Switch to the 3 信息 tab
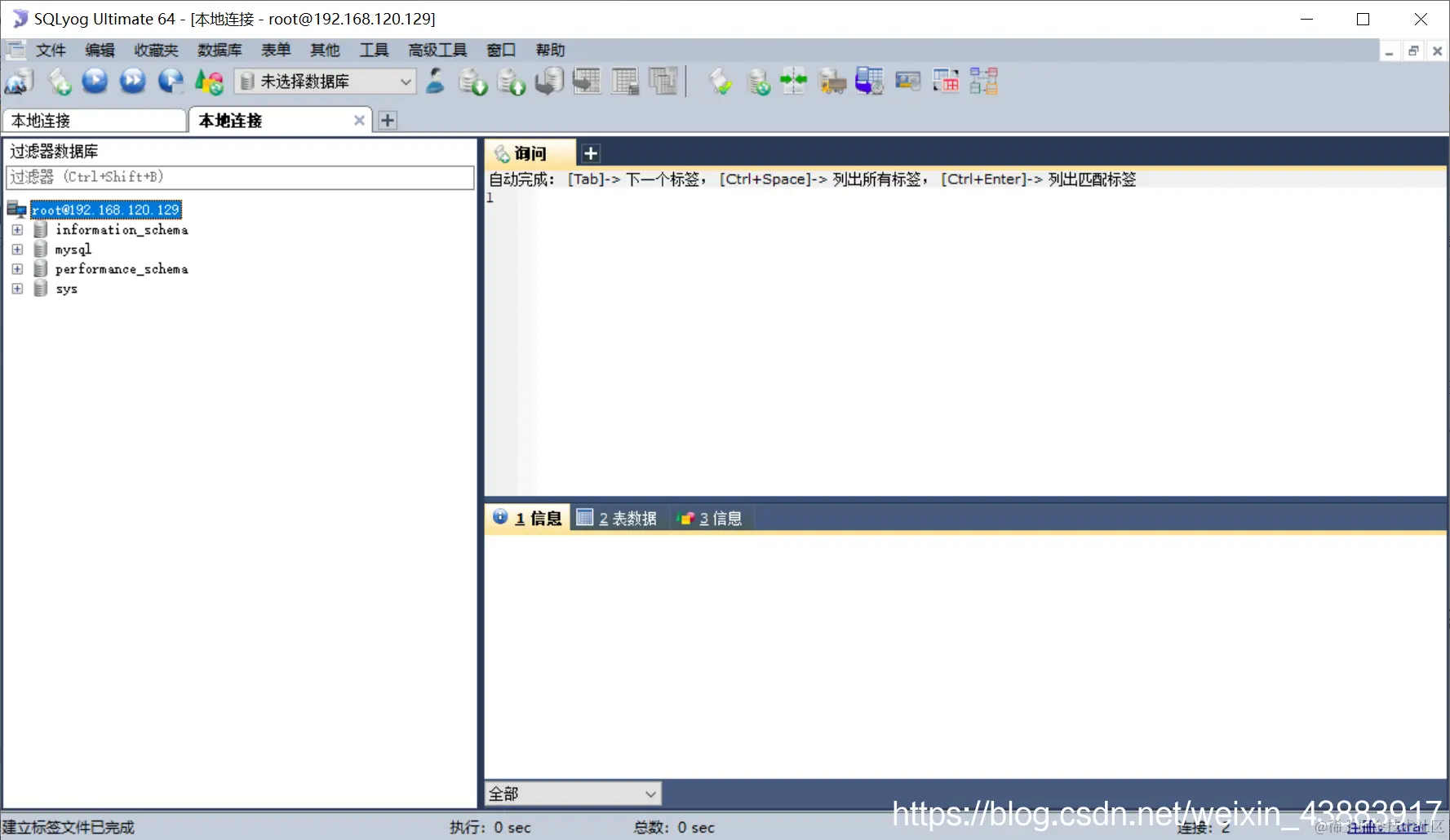Screen dimensions: 1450x840 710,518
